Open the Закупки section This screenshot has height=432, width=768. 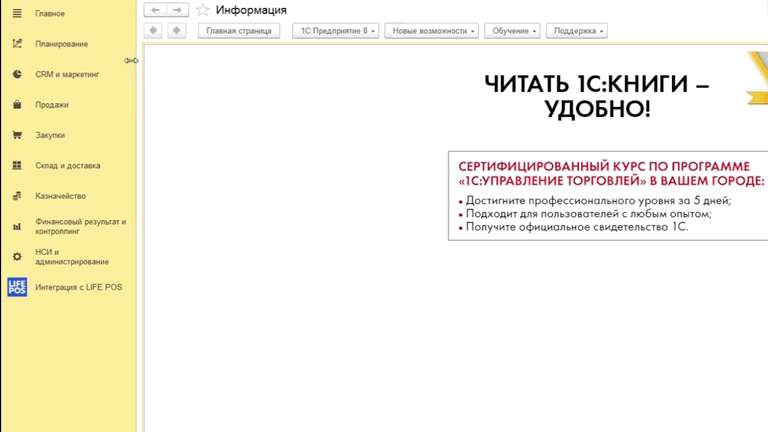tap(50, 135)
